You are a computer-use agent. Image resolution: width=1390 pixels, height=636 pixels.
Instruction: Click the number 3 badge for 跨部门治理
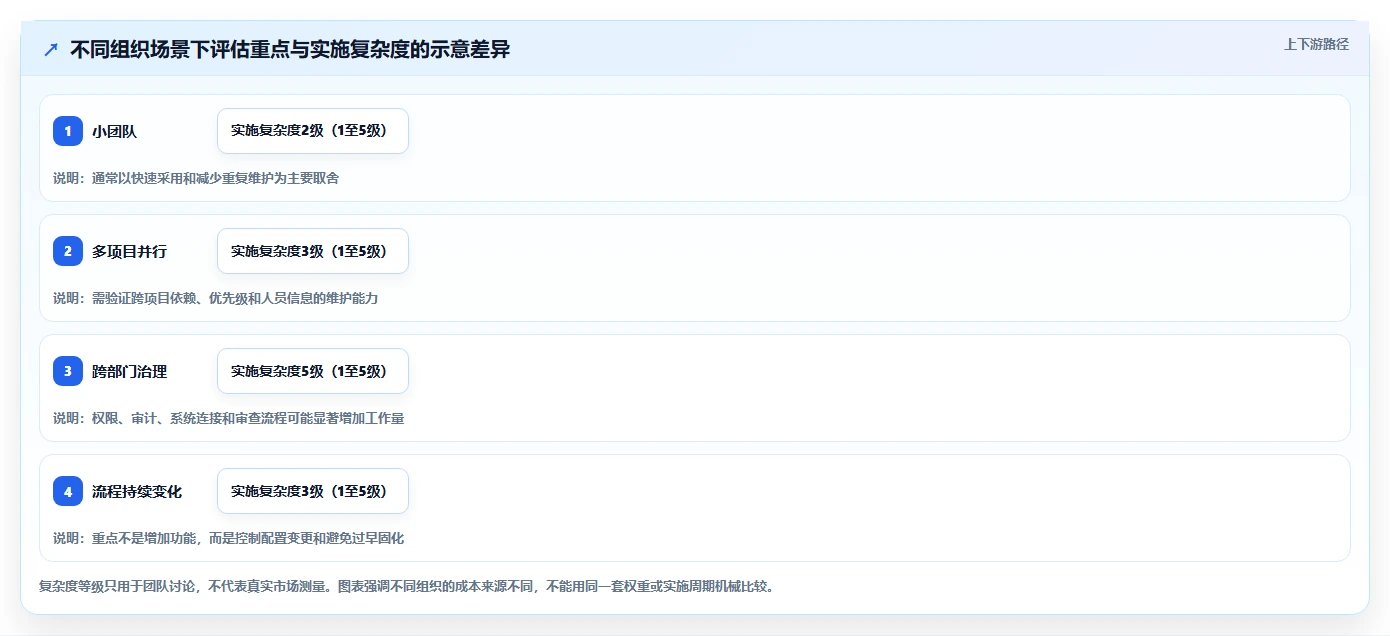(x=68, y=371)
